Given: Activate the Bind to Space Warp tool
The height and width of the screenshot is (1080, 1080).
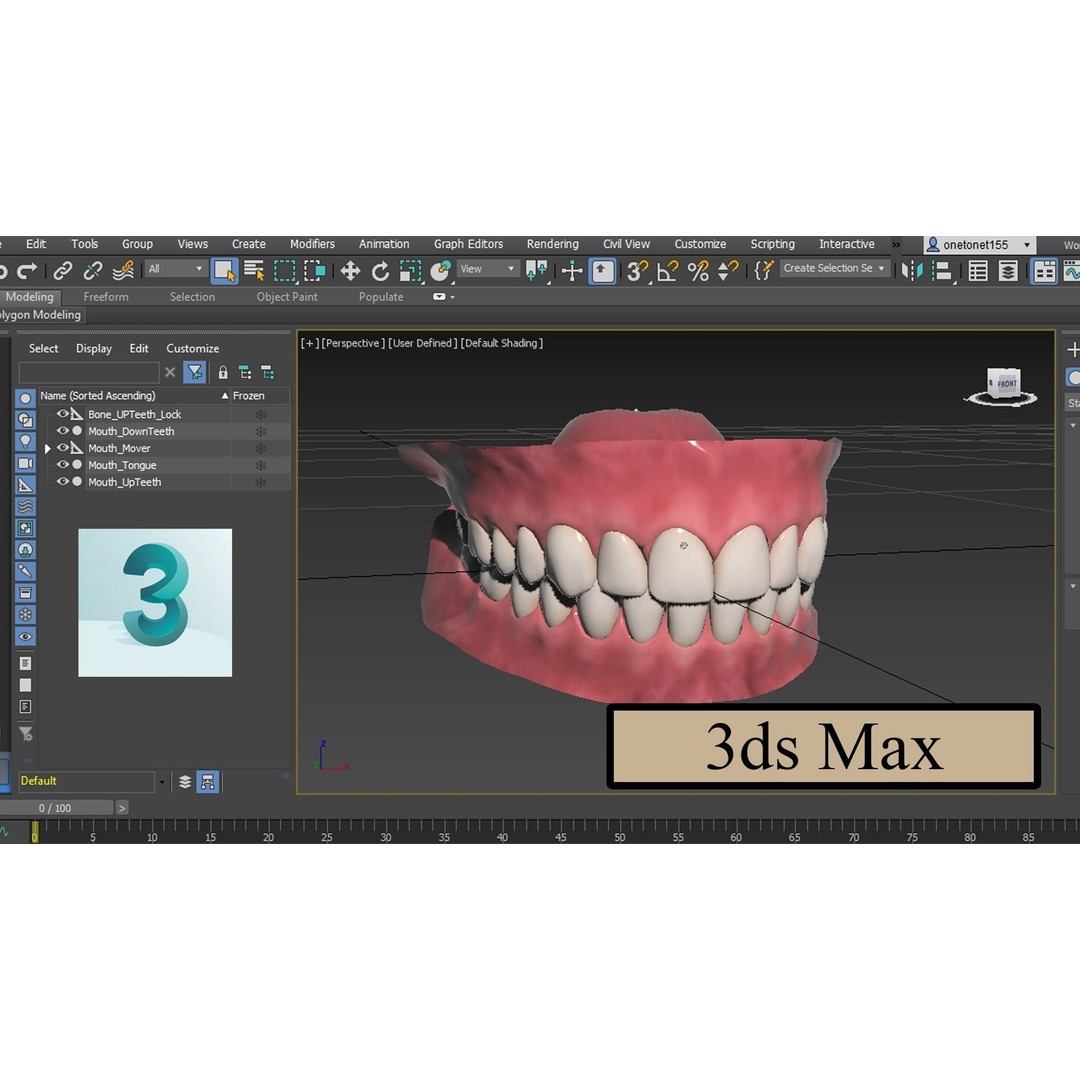Looking at the screenshot, I should 123,271.
